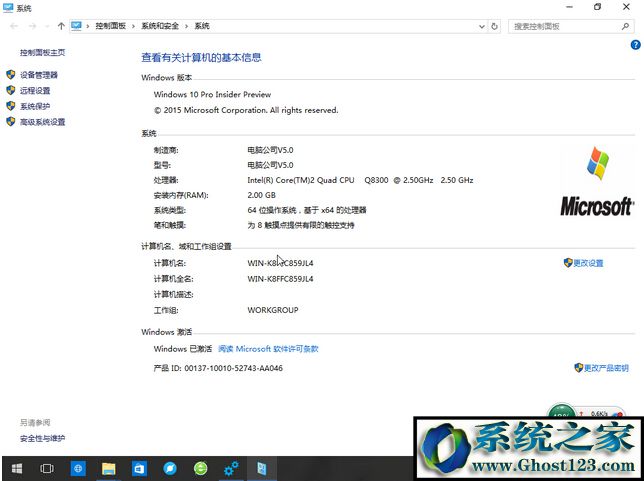Image resolution: width=644 pixels, height=481 pixels.
Task: Click Change product key (更改产品密钥) link
Action: (606, 368)
